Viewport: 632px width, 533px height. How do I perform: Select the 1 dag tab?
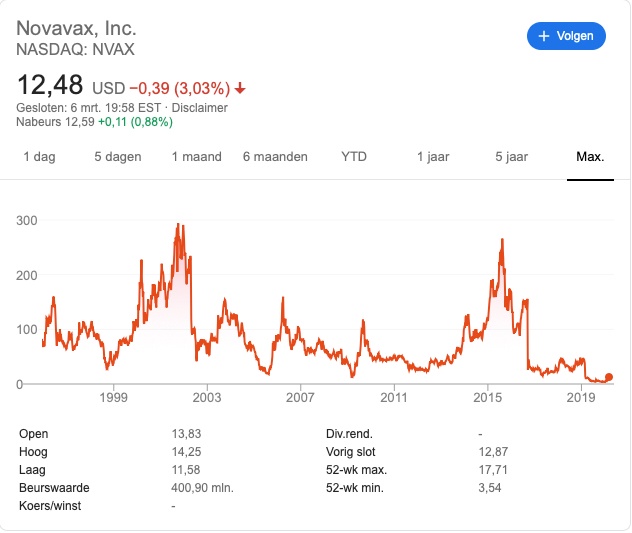[39, 157]
